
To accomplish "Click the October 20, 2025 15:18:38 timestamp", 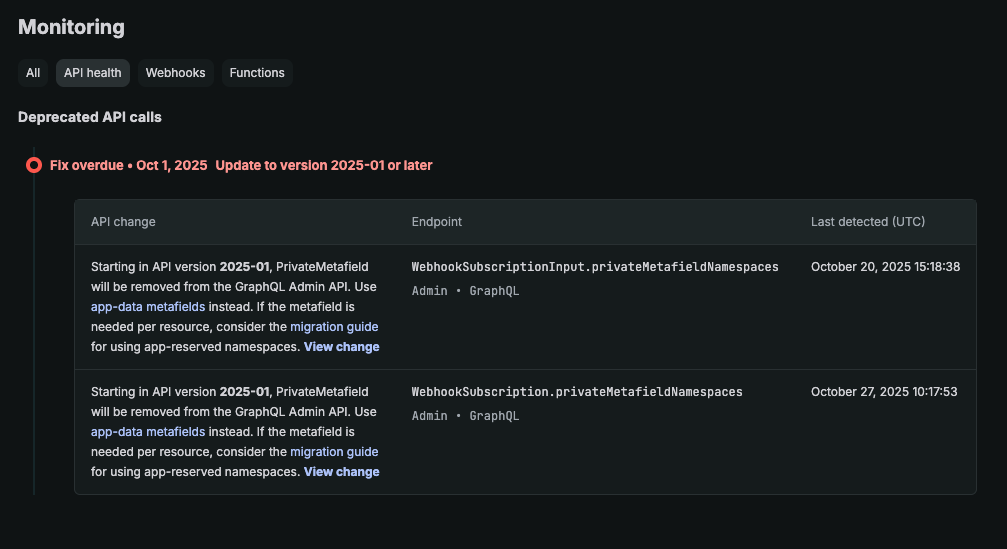I will coord(885,267).
